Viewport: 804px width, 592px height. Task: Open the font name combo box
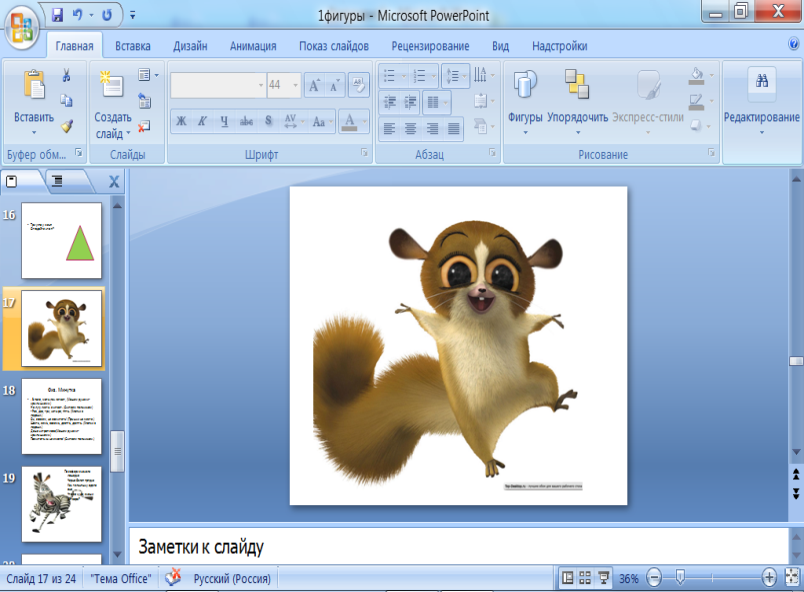[x=217, y=85]
